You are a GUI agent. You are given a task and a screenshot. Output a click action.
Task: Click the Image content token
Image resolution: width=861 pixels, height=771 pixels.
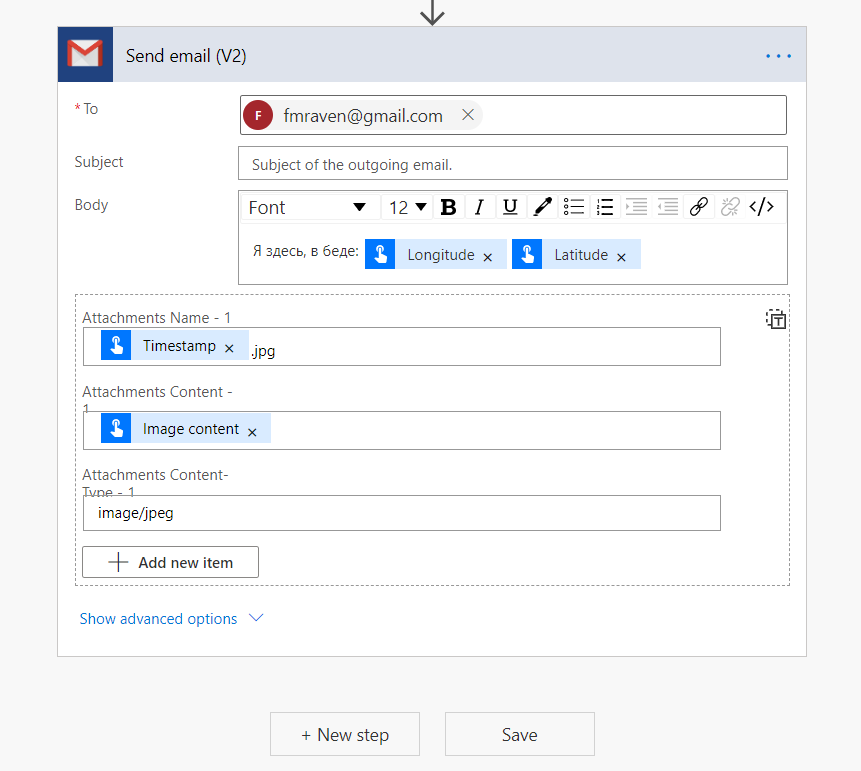coord(186,428)
